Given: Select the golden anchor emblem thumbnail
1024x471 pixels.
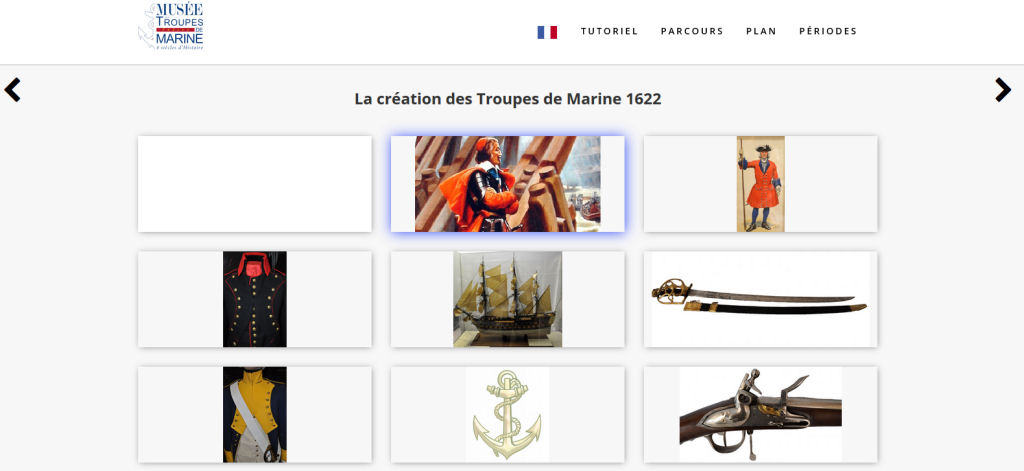Looking at the screenshot, I should point(507,414).
